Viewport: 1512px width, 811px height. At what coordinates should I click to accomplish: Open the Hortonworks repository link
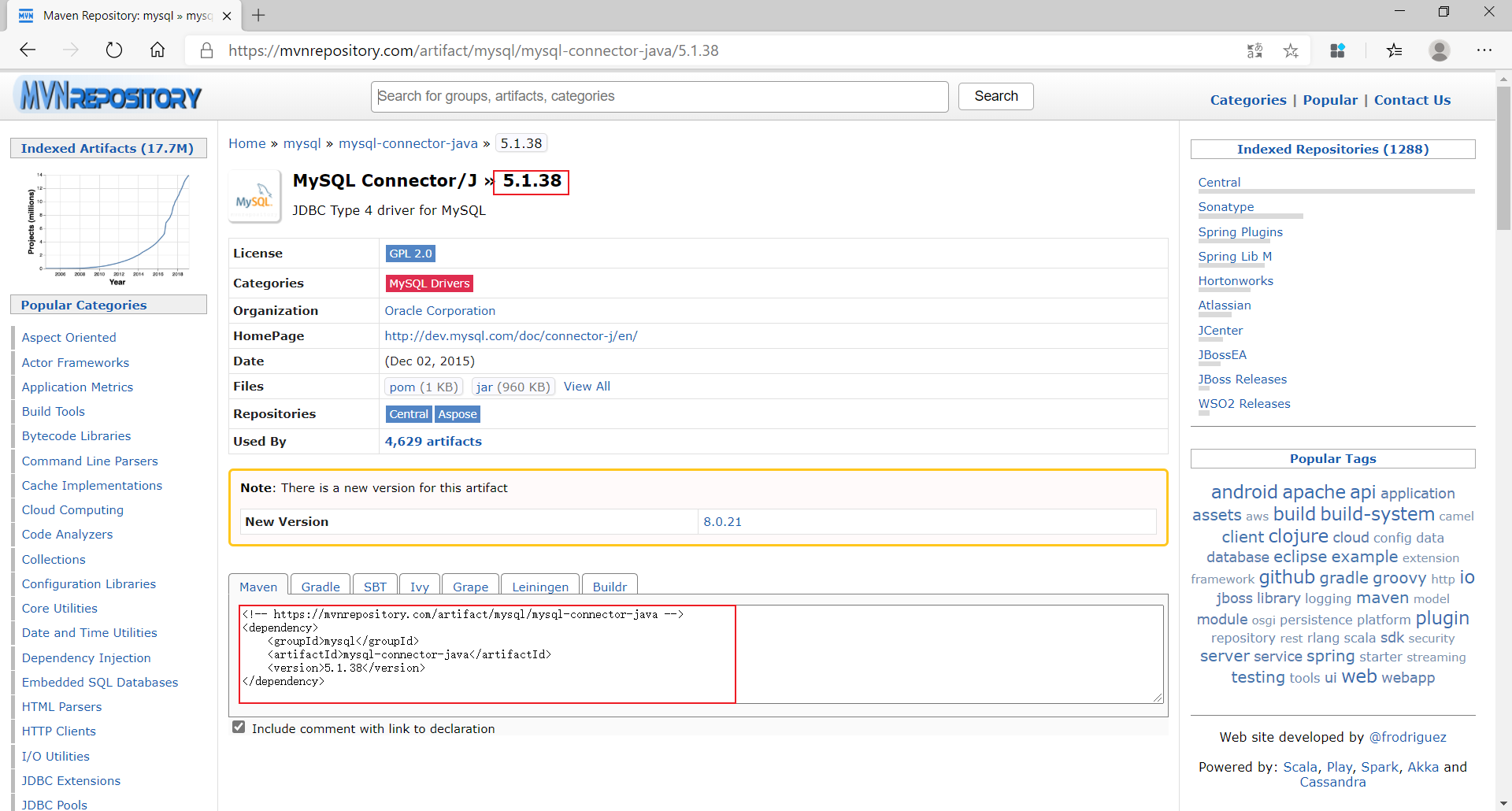pos(1236,281)
